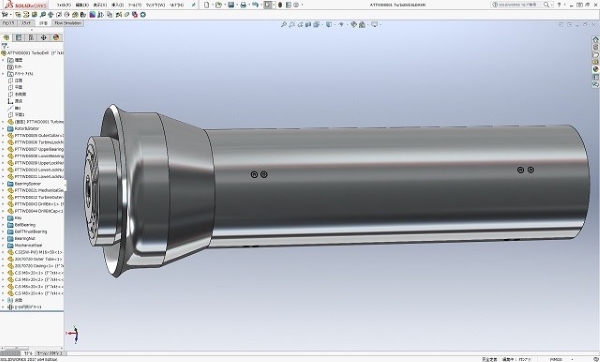This screenshot has width=600, height=362.
Task: Open the first menu in the menu bar
Action: click(64, 5)
